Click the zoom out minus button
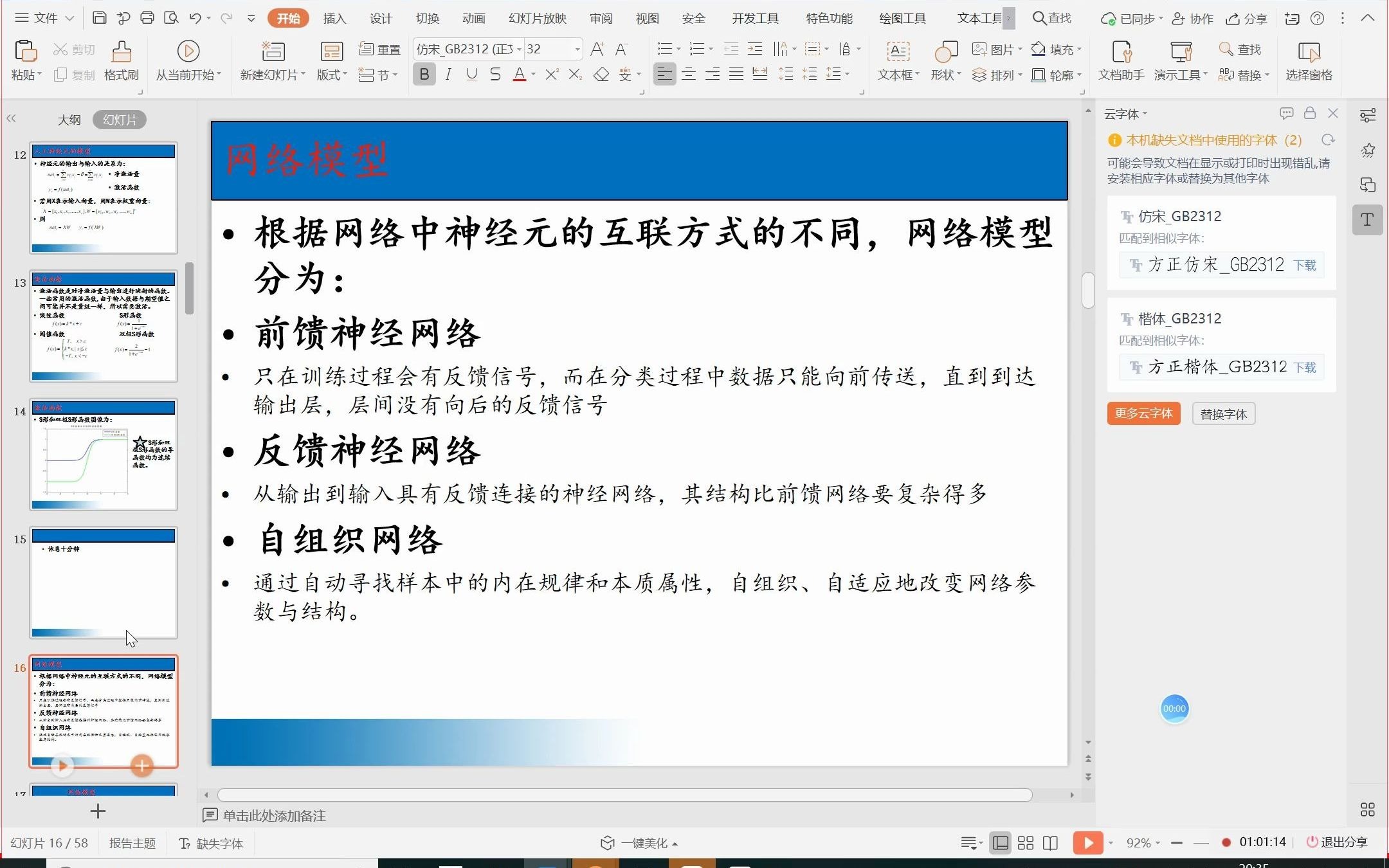 click(1177, 843)
